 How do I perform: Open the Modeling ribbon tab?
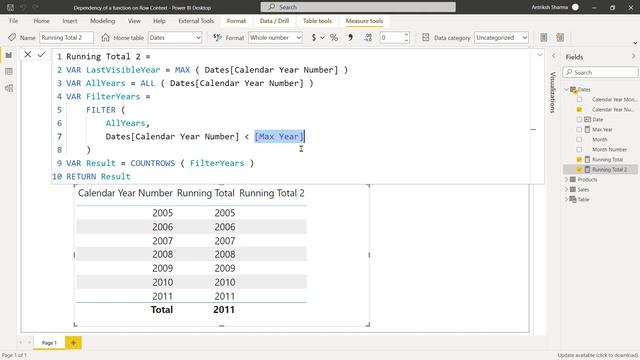point(102,21)
